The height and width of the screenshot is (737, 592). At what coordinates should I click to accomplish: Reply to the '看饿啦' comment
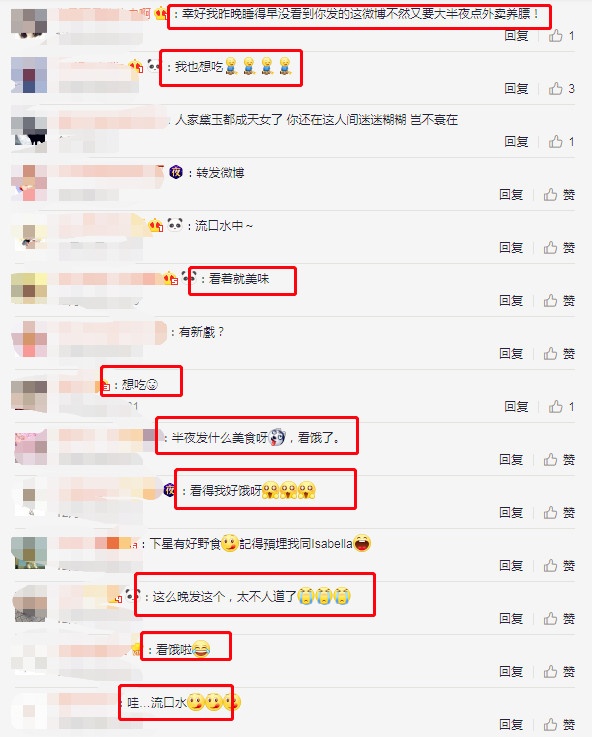coord(511,672)
